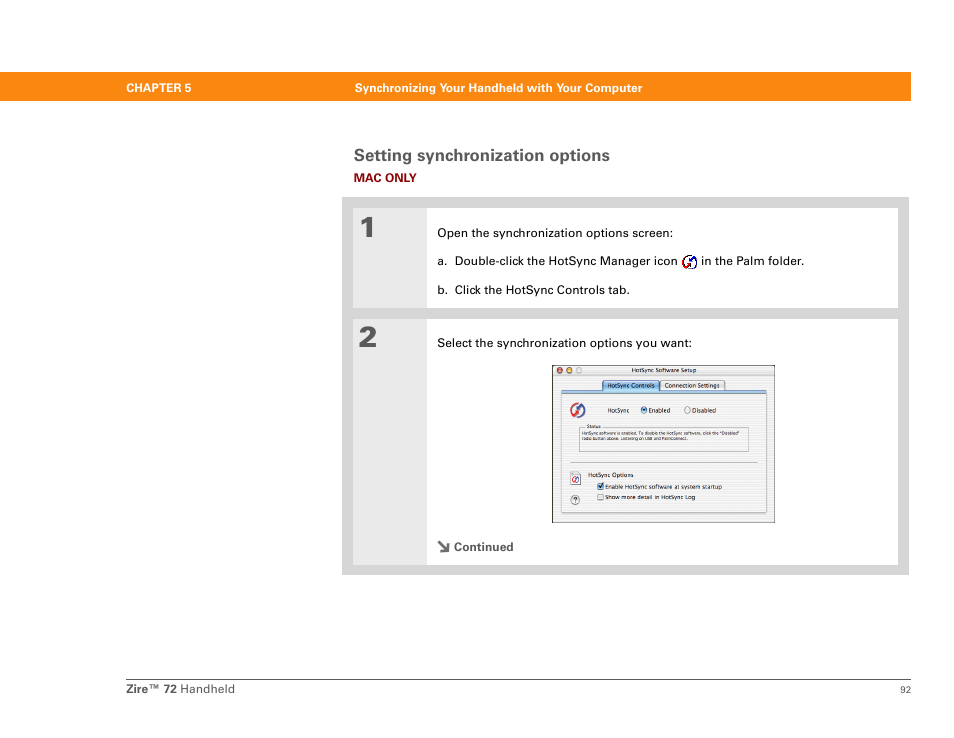Click 'Select the synchronization options you want:'
Viewport: 954px width, 738px height.
point(564,343)
